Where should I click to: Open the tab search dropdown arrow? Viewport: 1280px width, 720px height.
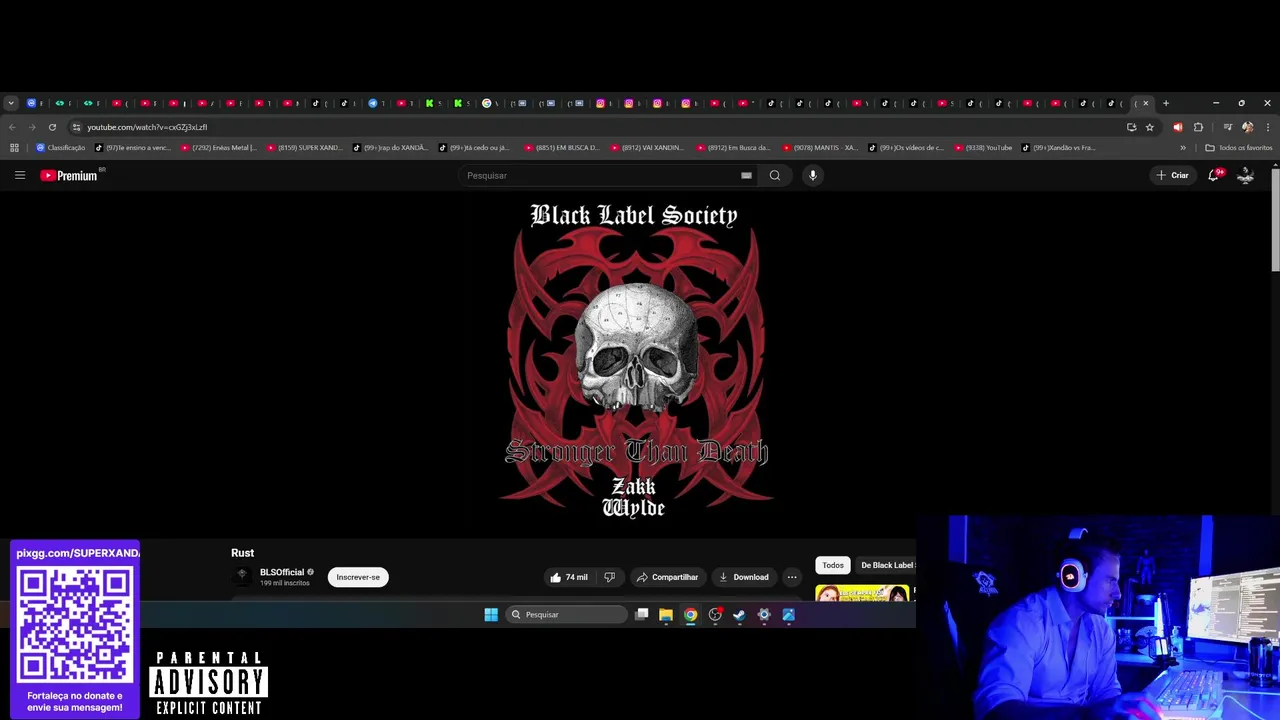11,103
